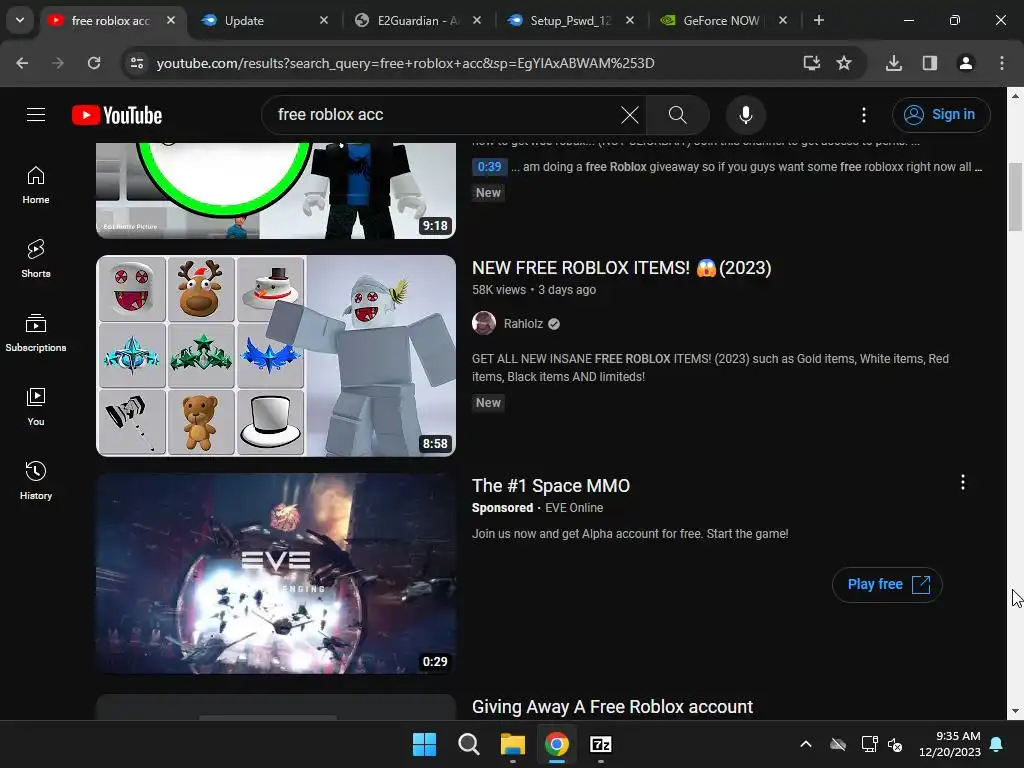Close the Update tab

point(324,21)
